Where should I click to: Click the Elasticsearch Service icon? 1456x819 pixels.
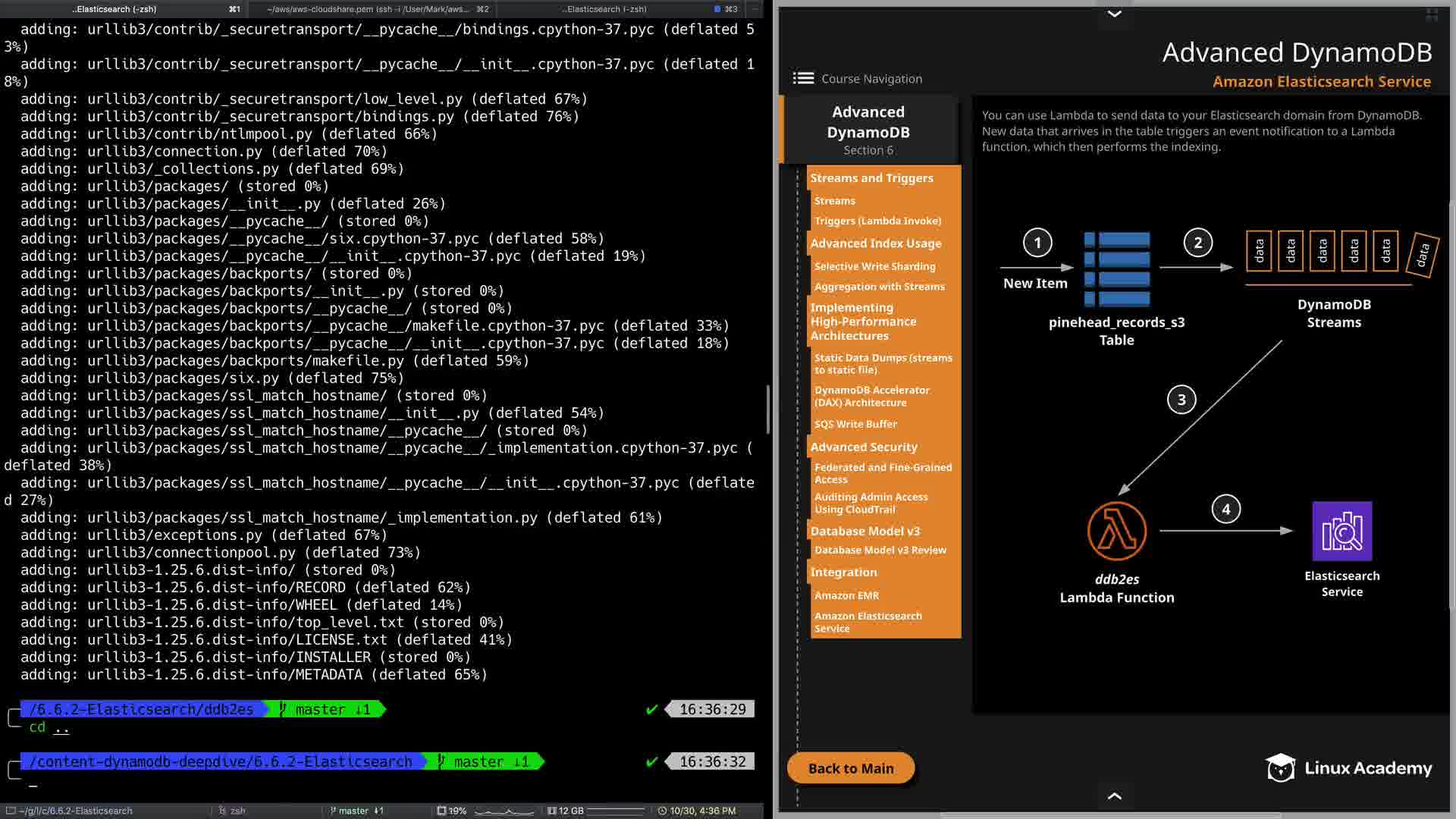[1341, 531]
